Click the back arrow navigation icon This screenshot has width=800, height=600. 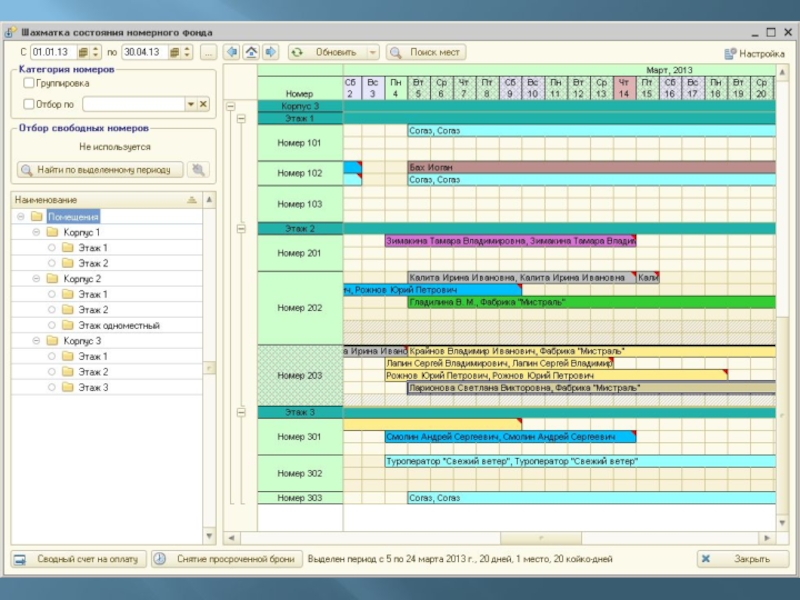point(232,52)
